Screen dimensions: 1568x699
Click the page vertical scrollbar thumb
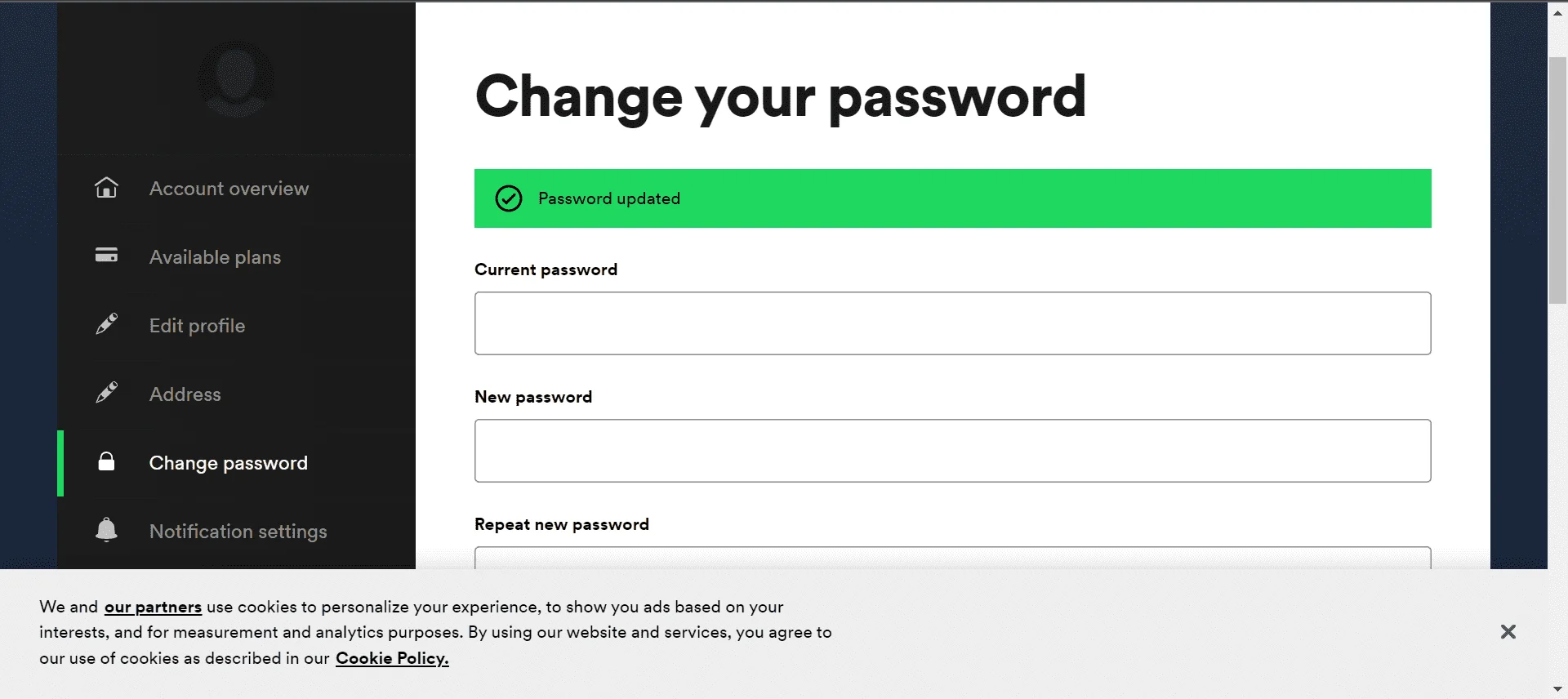tap(1557, 181)
